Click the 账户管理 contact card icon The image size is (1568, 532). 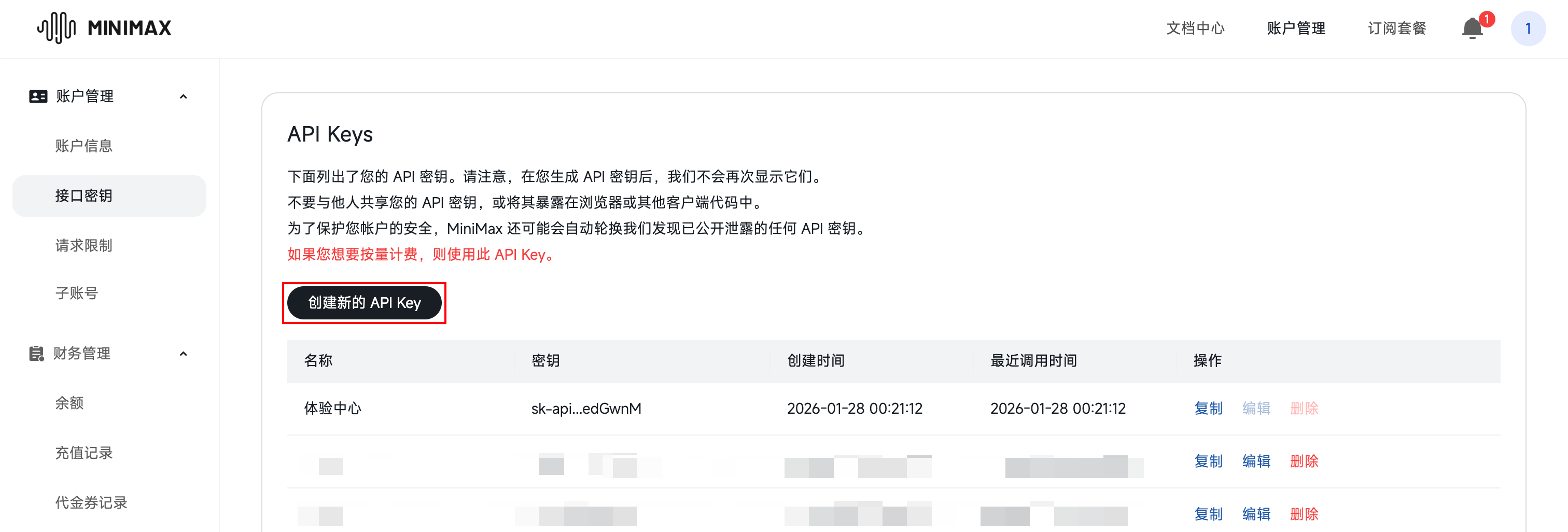tap(37, 96)
